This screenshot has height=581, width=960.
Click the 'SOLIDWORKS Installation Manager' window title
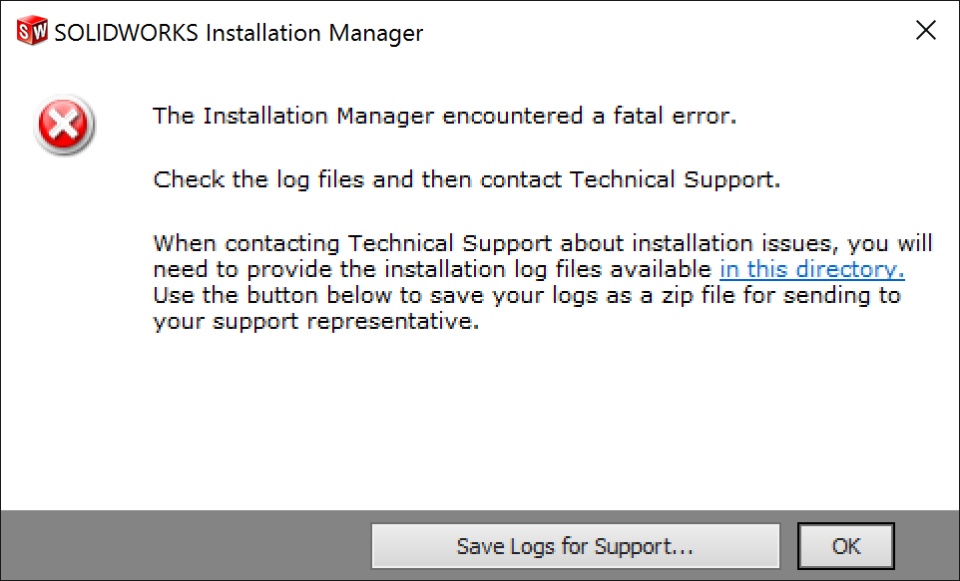[x=239, y=32]
